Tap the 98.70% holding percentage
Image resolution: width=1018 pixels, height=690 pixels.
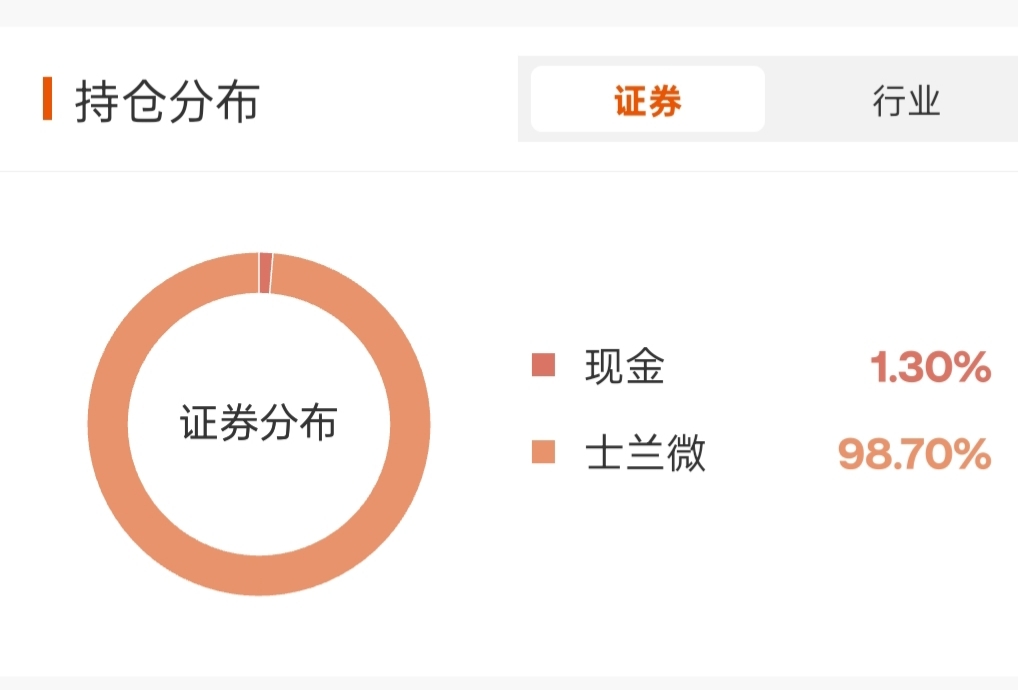pyautogui.click(x=914, y=455)
